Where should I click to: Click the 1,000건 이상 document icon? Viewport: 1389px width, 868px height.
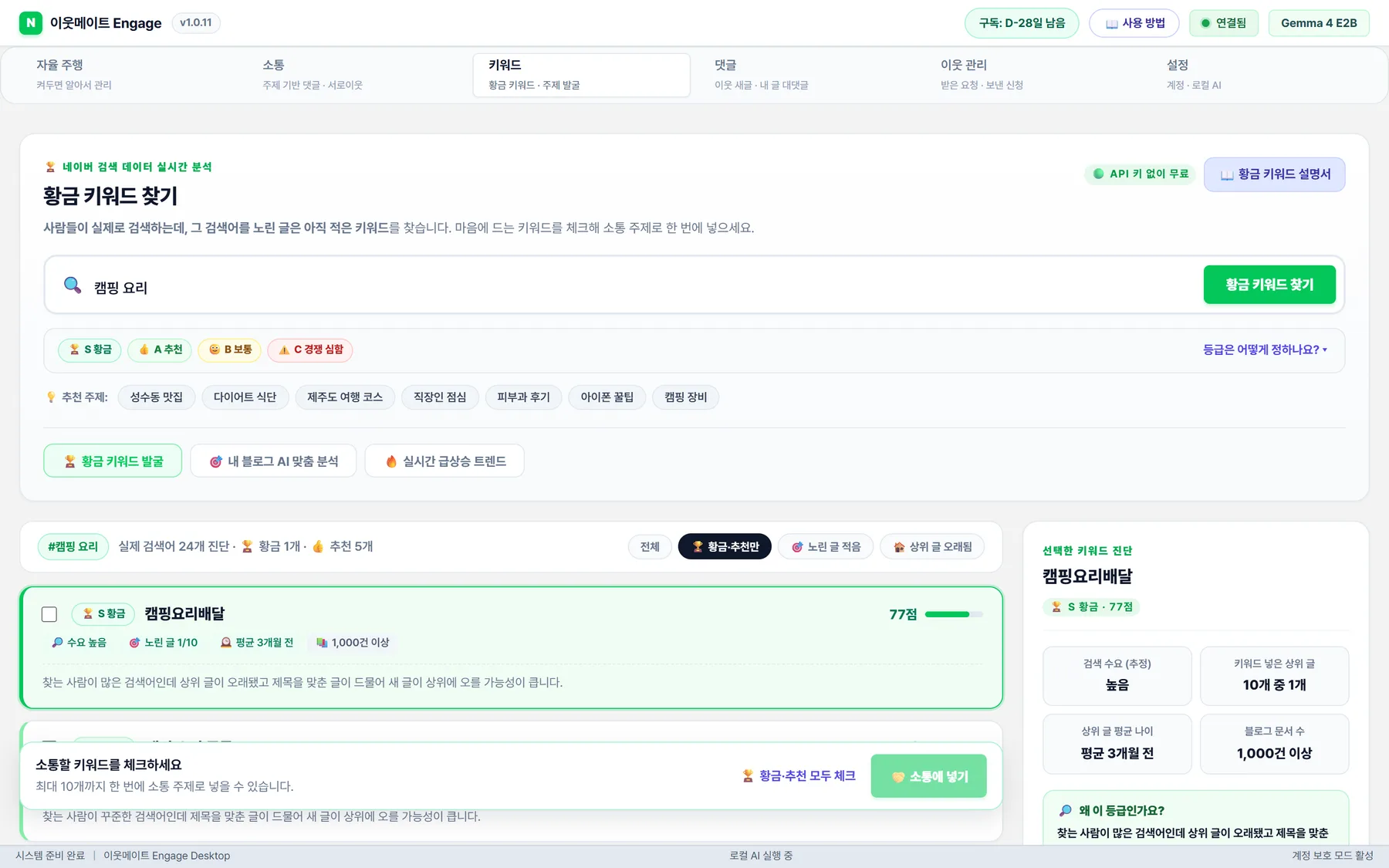322,643
